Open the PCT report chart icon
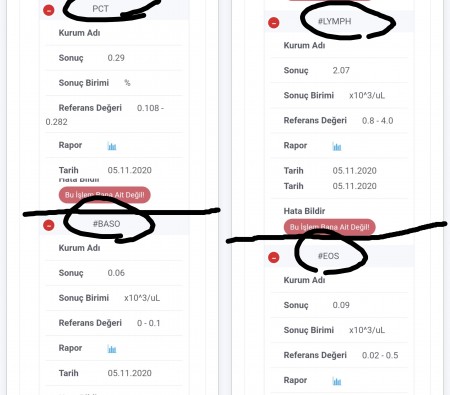 (112, 146)
